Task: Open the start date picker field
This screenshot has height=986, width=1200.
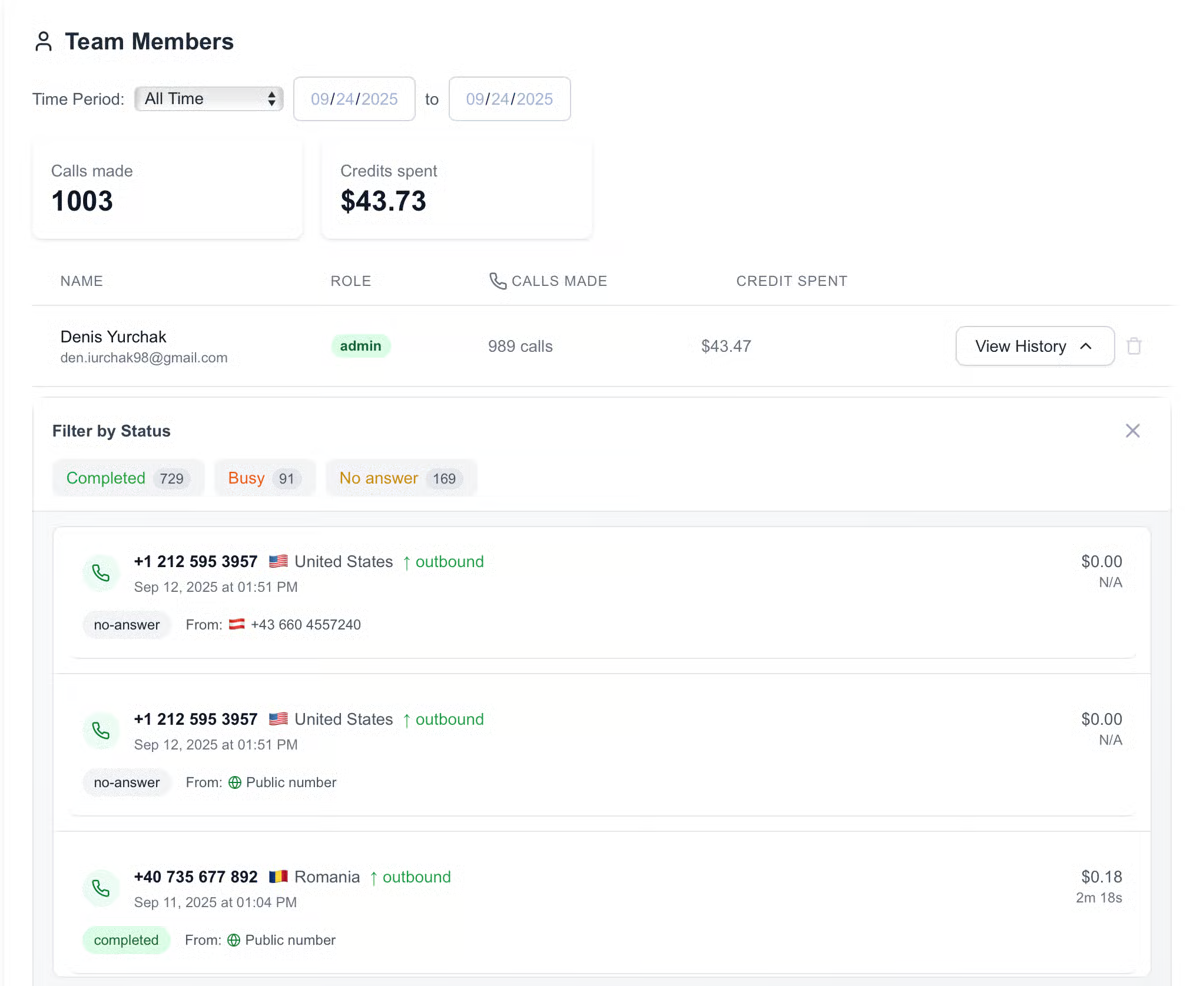Action: click(x=354, y=99)
